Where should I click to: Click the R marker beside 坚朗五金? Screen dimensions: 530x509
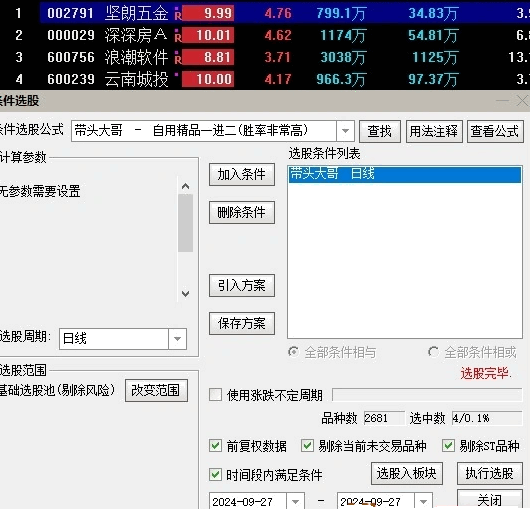pos(178,16)
